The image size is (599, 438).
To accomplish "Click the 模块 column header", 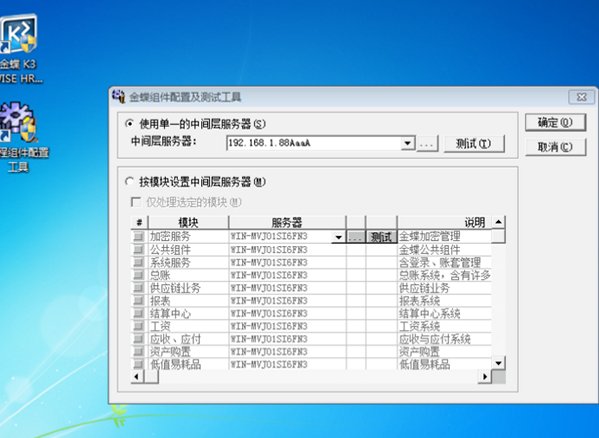I will coord(188,222).
